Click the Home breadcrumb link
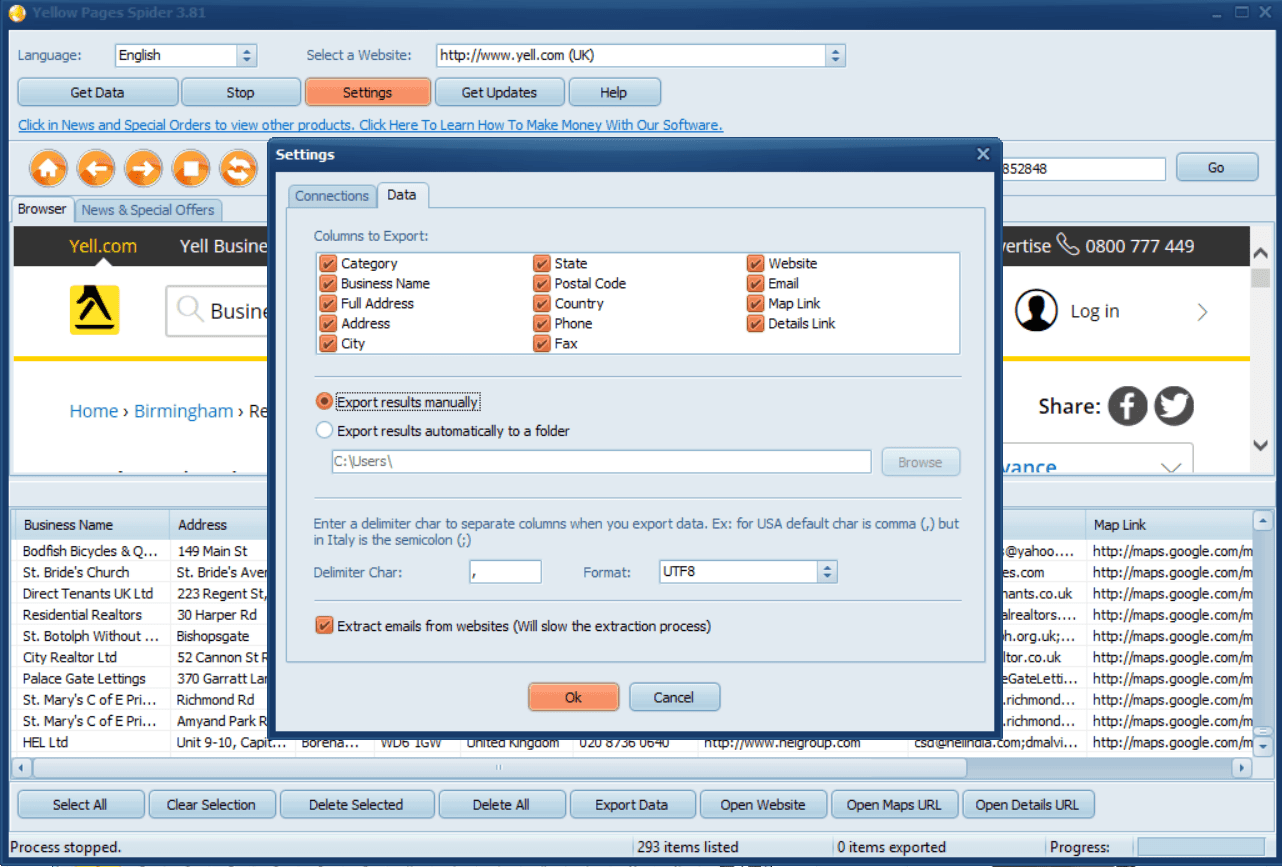The height and width of the screenshot is (867, 1282). click(x=93, y=411)
